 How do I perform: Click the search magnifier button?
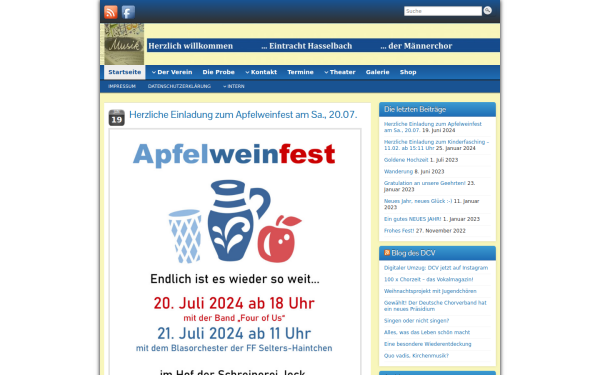[x=488, y=11]
